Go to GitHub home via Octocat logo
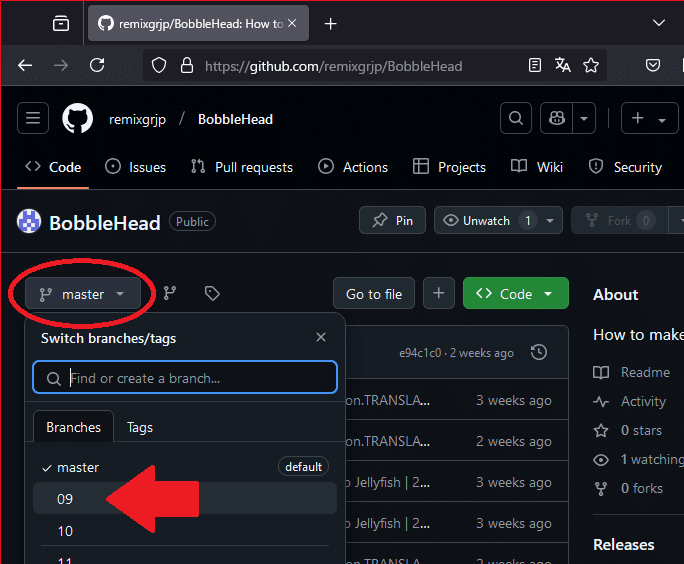 click(78, 118)
